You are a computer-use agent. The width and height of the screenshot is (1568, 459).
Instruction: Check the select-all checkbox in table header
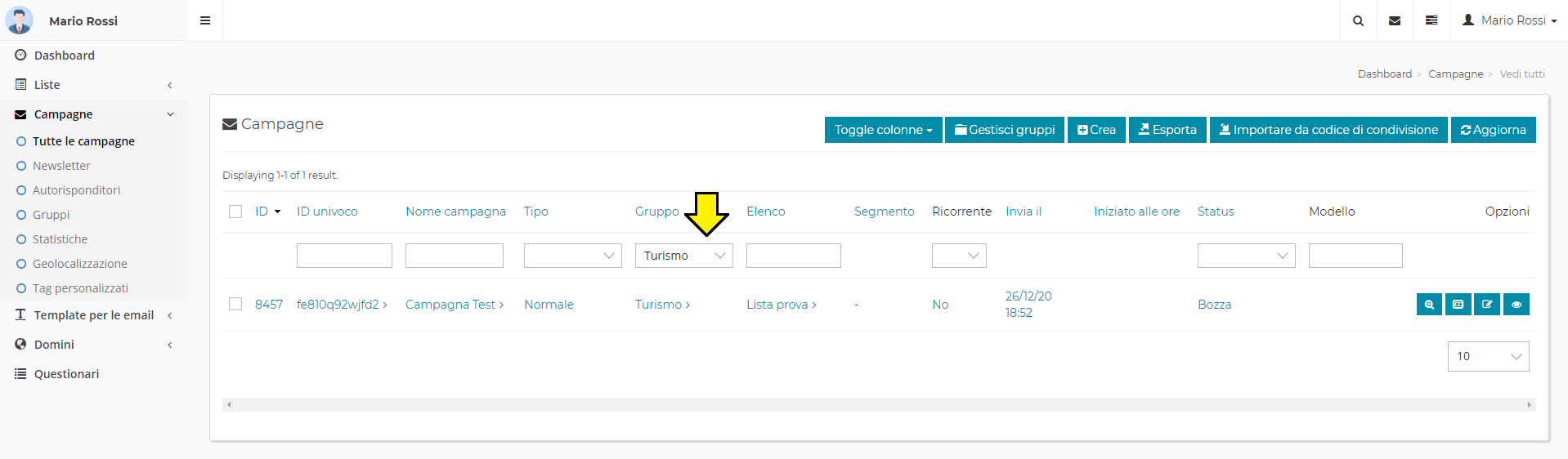(x=235, y=212)
